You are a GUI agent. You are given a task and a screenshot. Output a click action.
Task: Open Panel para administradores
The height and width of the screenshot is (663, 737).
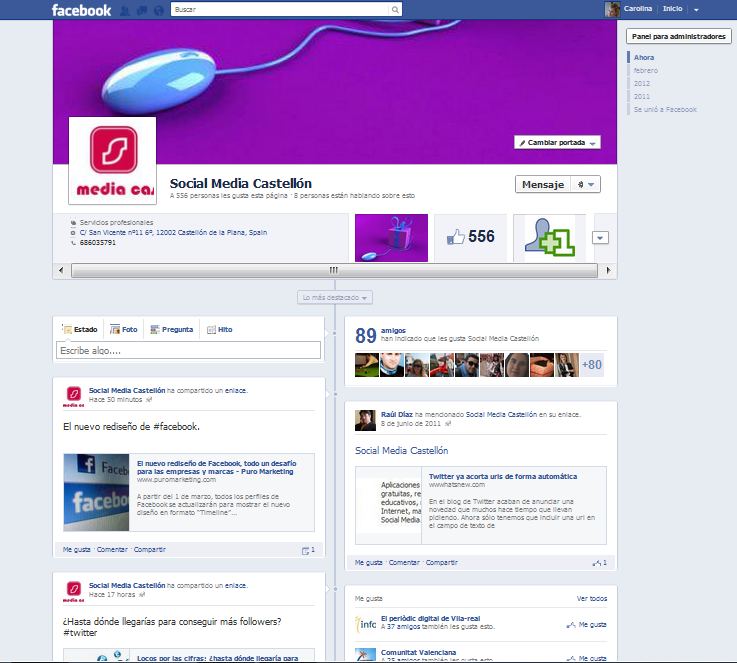(x=678, y=36)
